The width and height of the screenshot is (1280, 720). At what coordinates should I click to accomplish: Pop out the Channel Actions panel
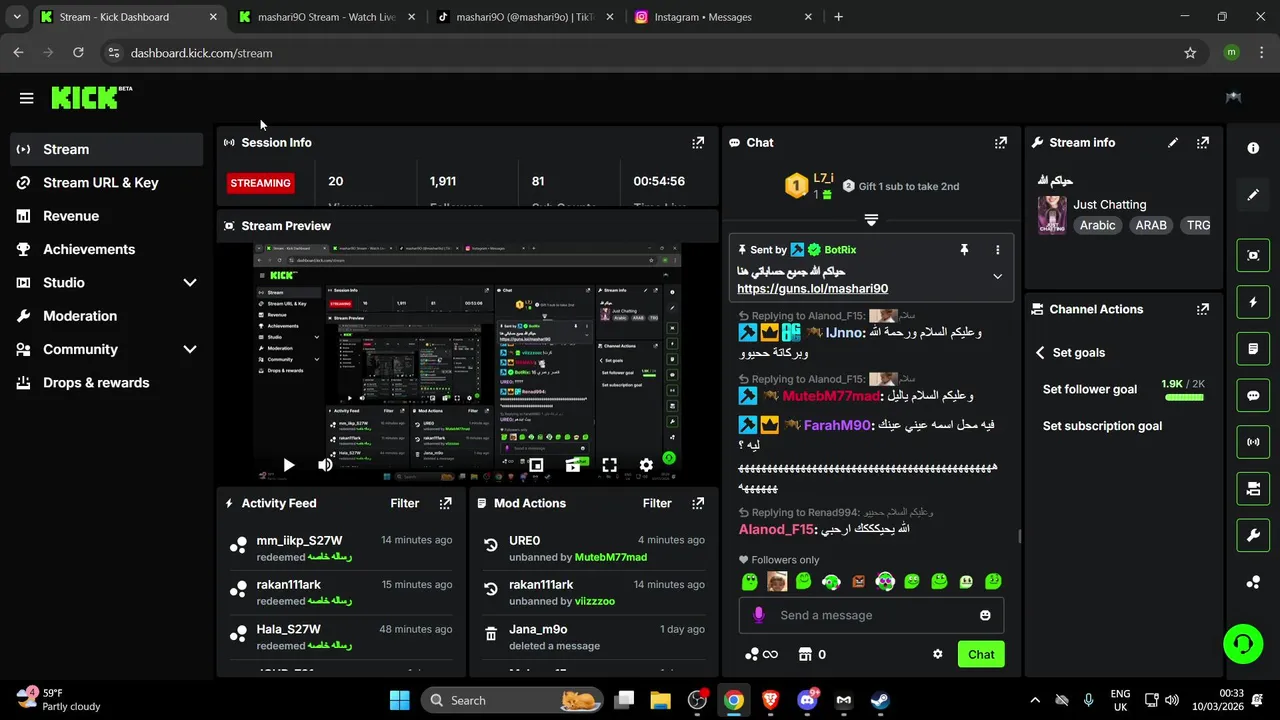[1203, 309]
